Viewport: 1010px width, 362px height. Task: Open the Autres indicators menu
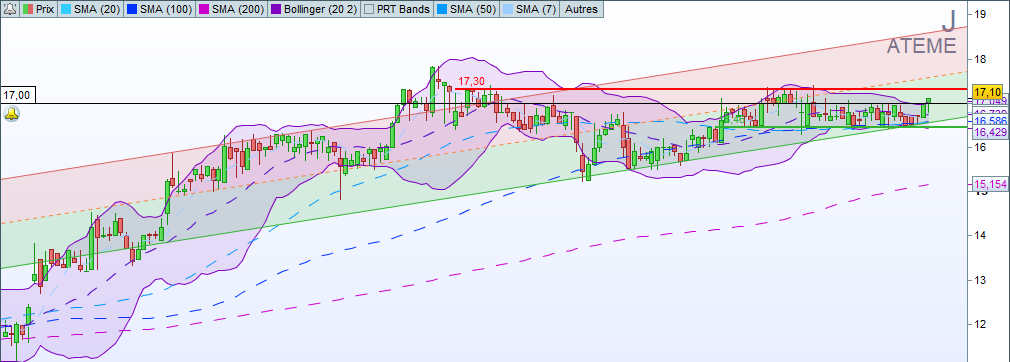582,9
